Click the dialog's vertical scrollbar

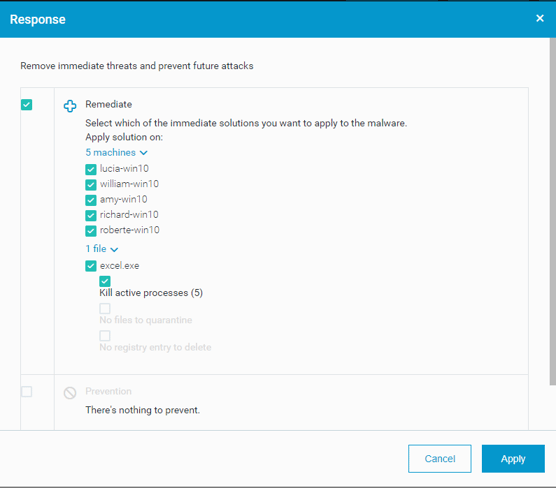[553, 212]
